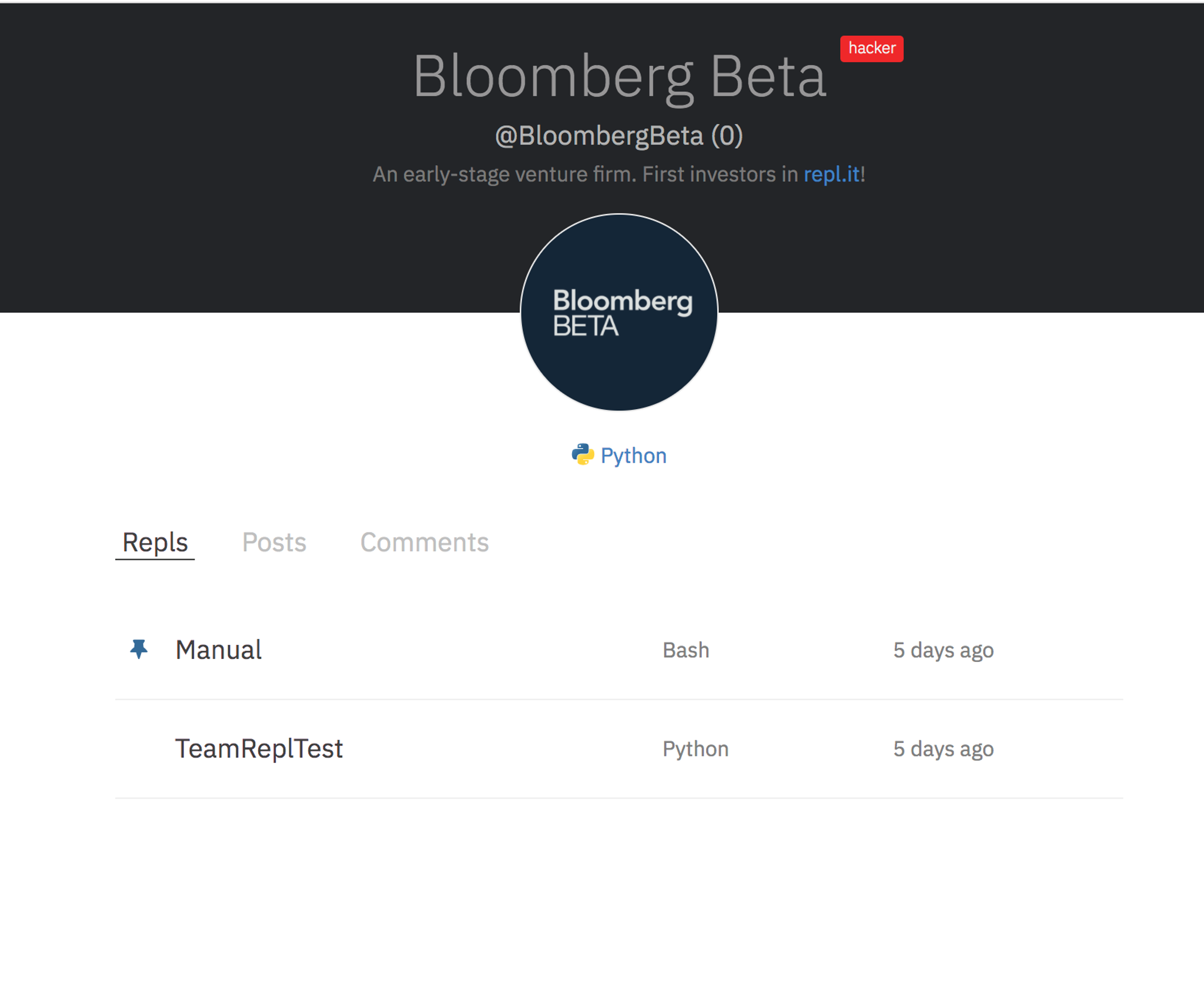Click the Bash language label on Manual repl

685,650
